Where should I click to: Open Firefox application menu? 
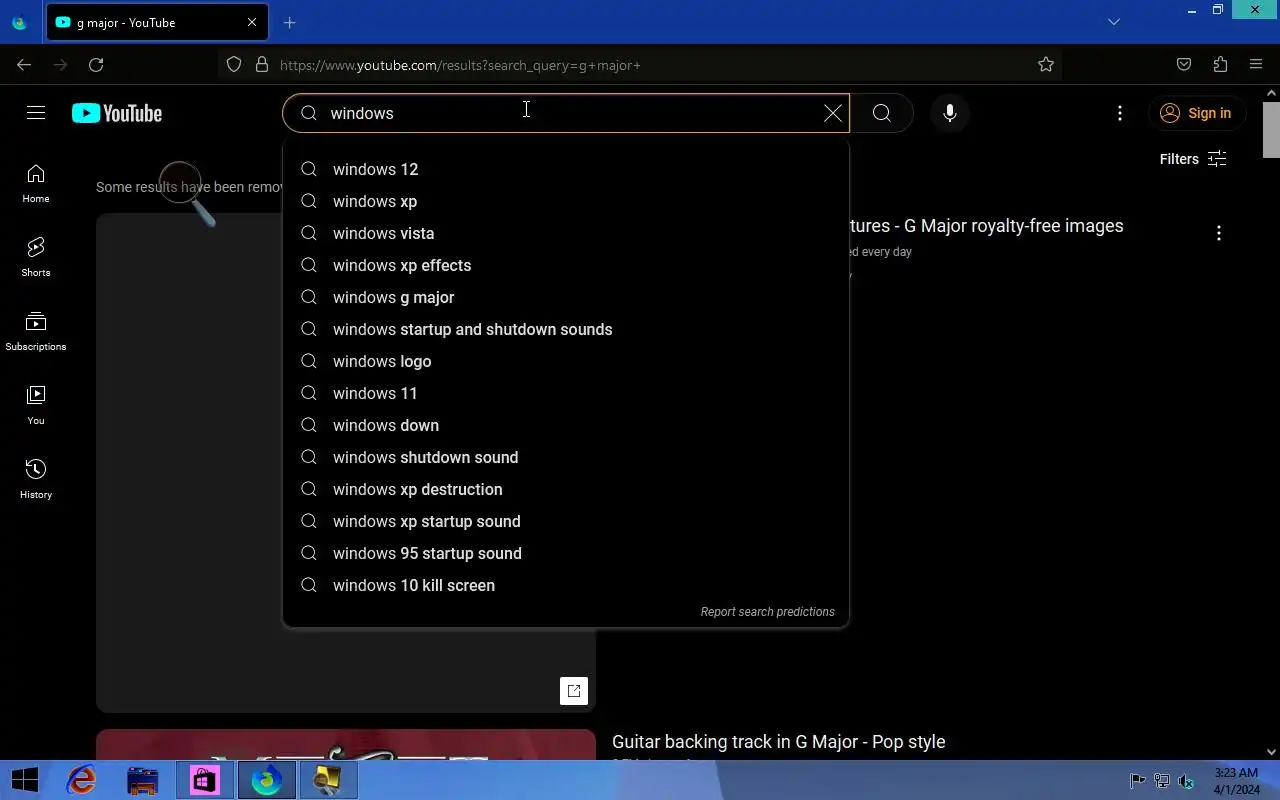[x=1256, y=65]
